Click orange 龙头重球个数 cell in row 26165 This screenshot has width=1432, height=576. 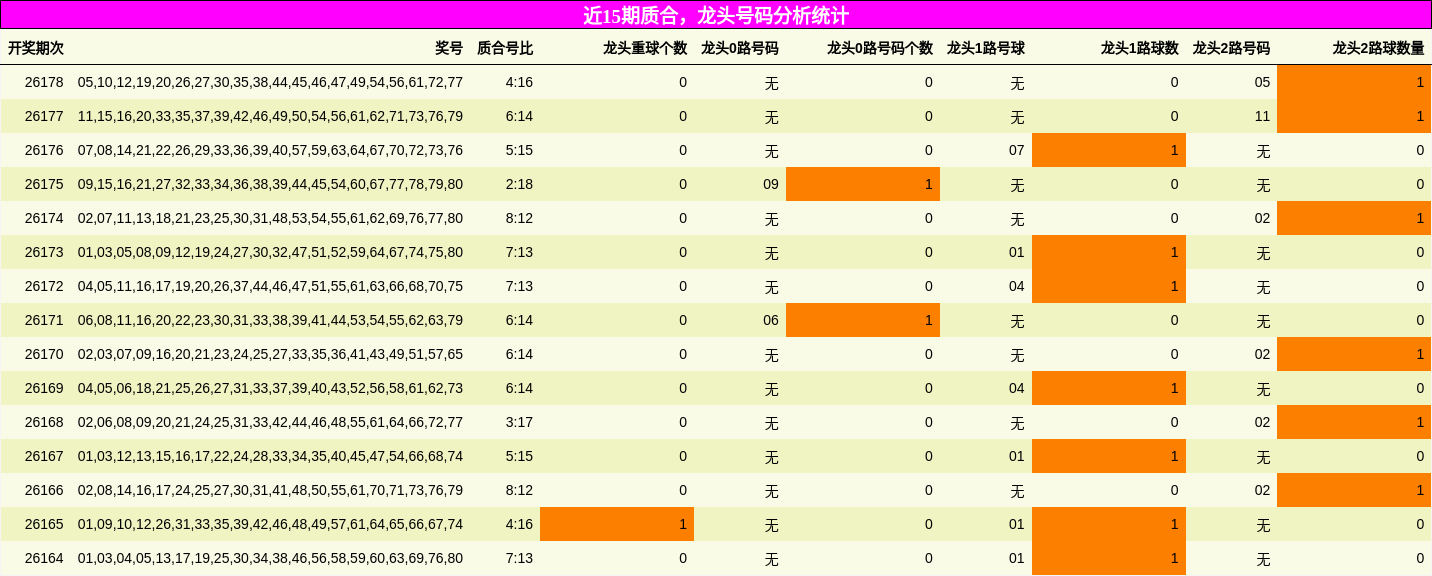click(x=617, y=524)
